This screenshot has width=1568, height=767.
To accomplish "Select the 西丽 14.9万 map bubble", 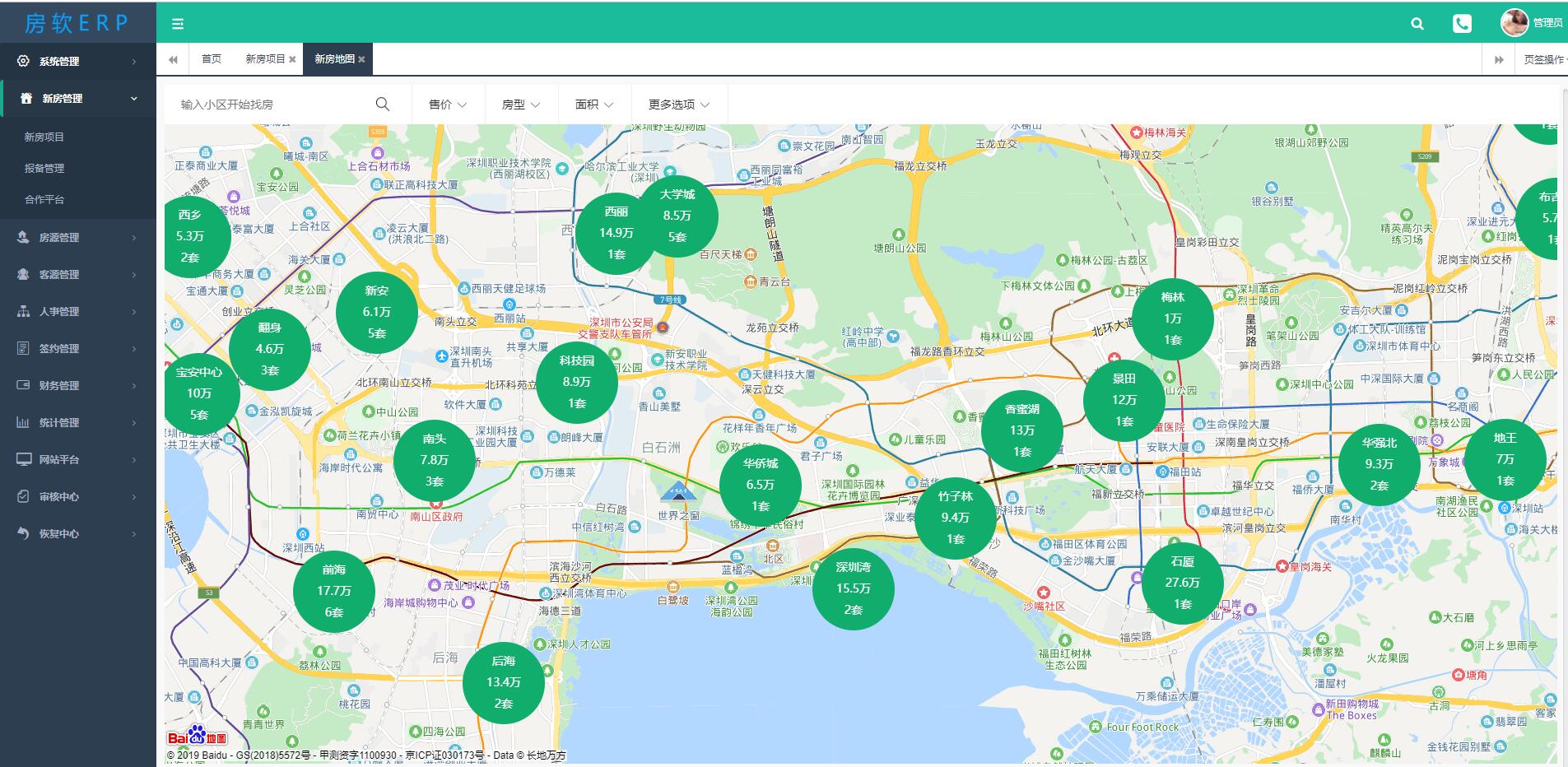I will tap(616, 233).
